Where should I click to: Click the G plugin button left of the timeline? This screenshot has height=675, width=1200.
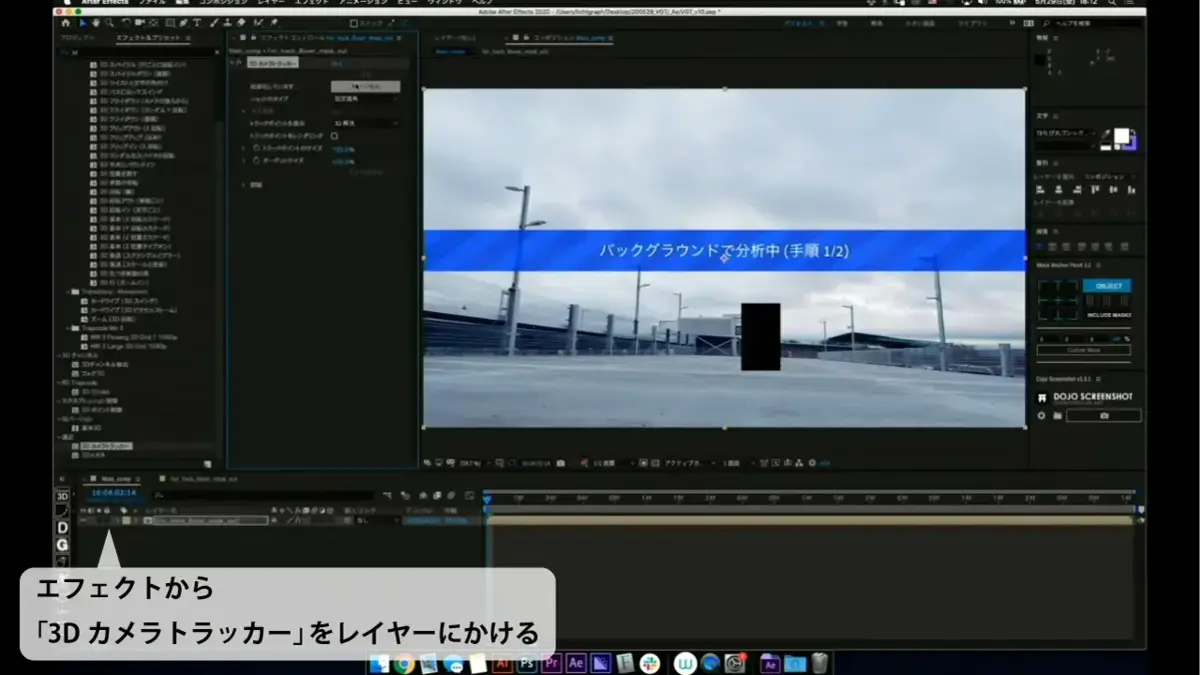point(62,544)
